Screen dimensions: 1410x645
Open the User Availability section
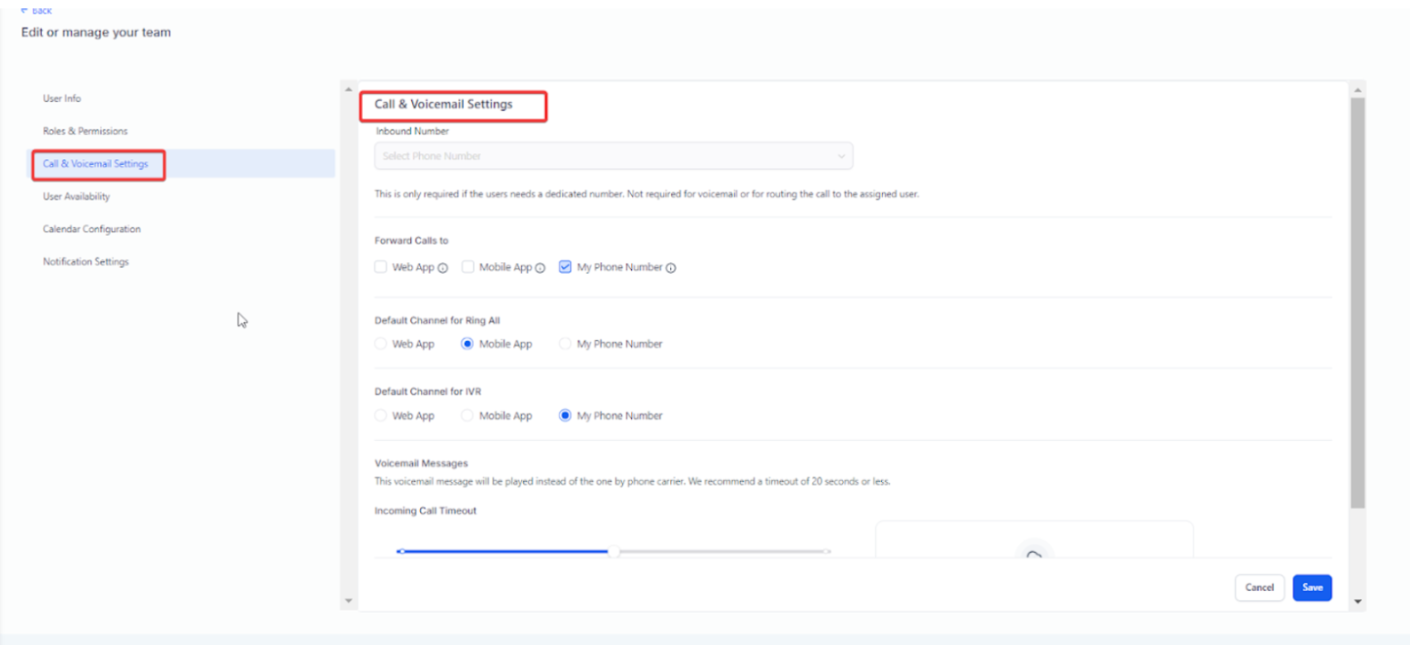(76, 197)
